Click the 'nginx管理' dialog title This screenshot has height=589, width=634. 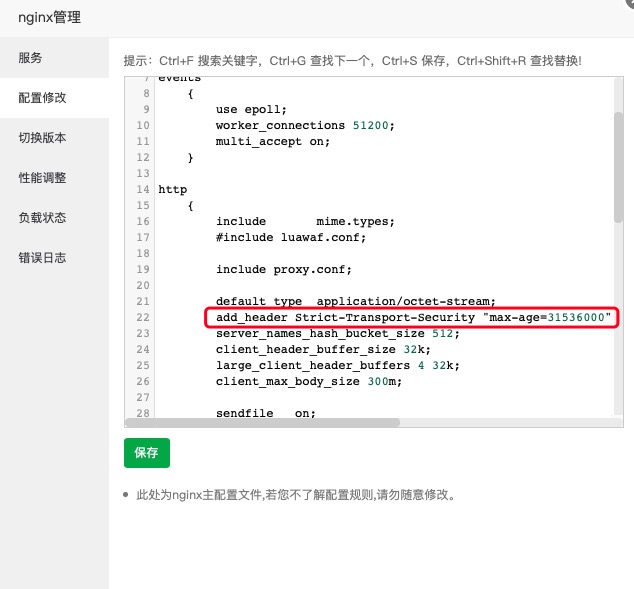coord(50,17)
